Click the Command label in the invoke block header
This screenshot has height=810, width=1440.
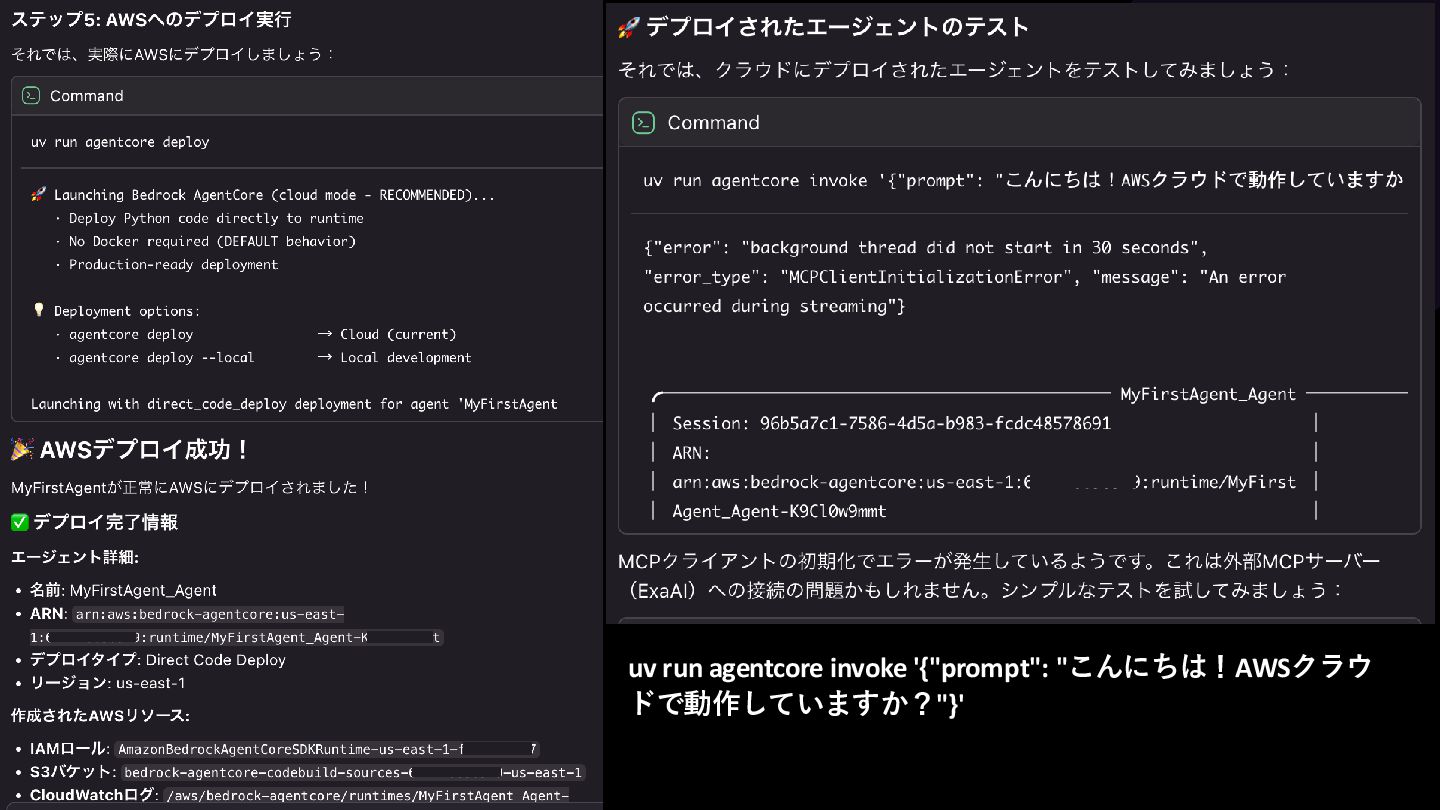coord(713,123)
